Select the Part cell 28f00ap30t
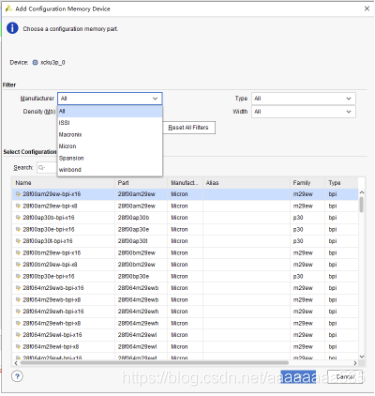Screen dimensions: 375x396 (141, 241)
